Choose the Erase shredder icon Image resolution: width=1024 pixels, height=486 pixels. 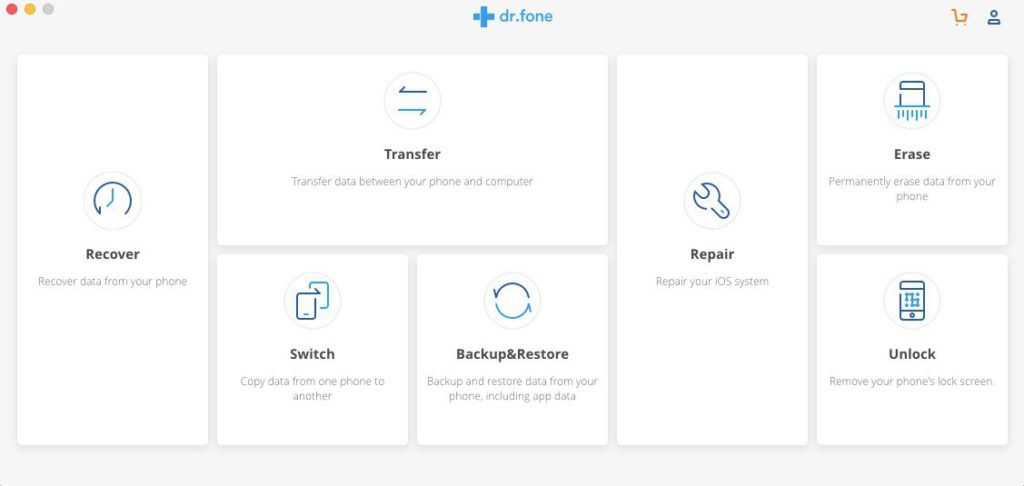pos(912,101)
